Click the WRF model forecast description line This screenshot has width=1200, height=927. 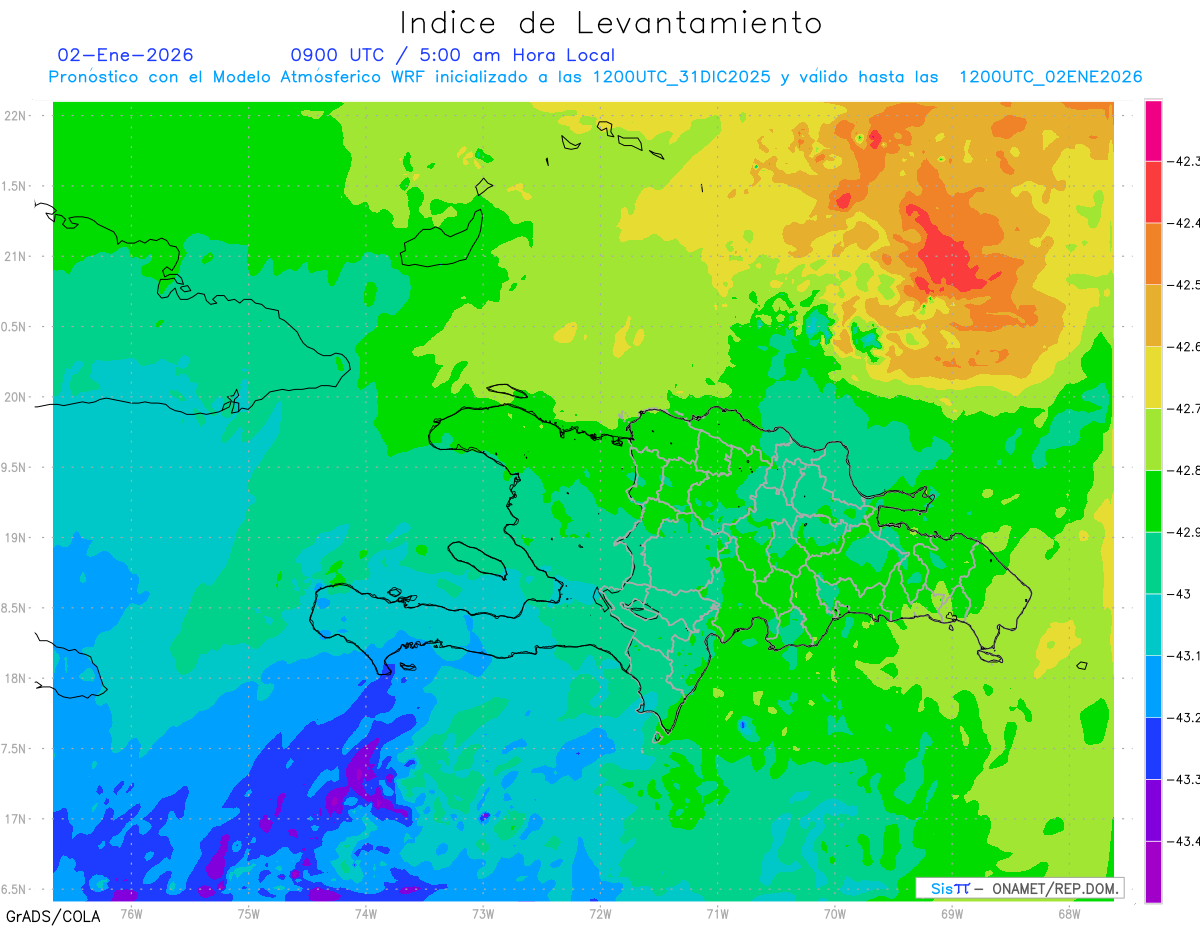click(x=596, y=77)
